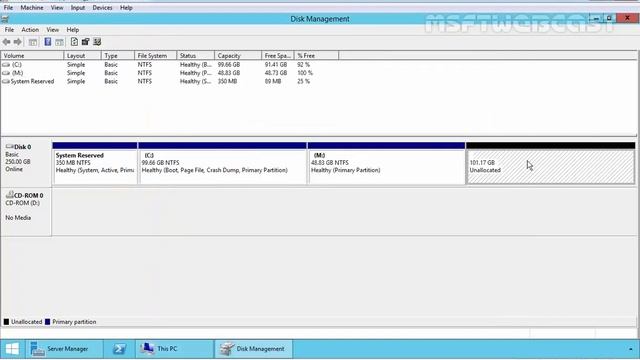Click the CD-ROM 0 (D:) label

pyautogui.click(x=26, y=212)
